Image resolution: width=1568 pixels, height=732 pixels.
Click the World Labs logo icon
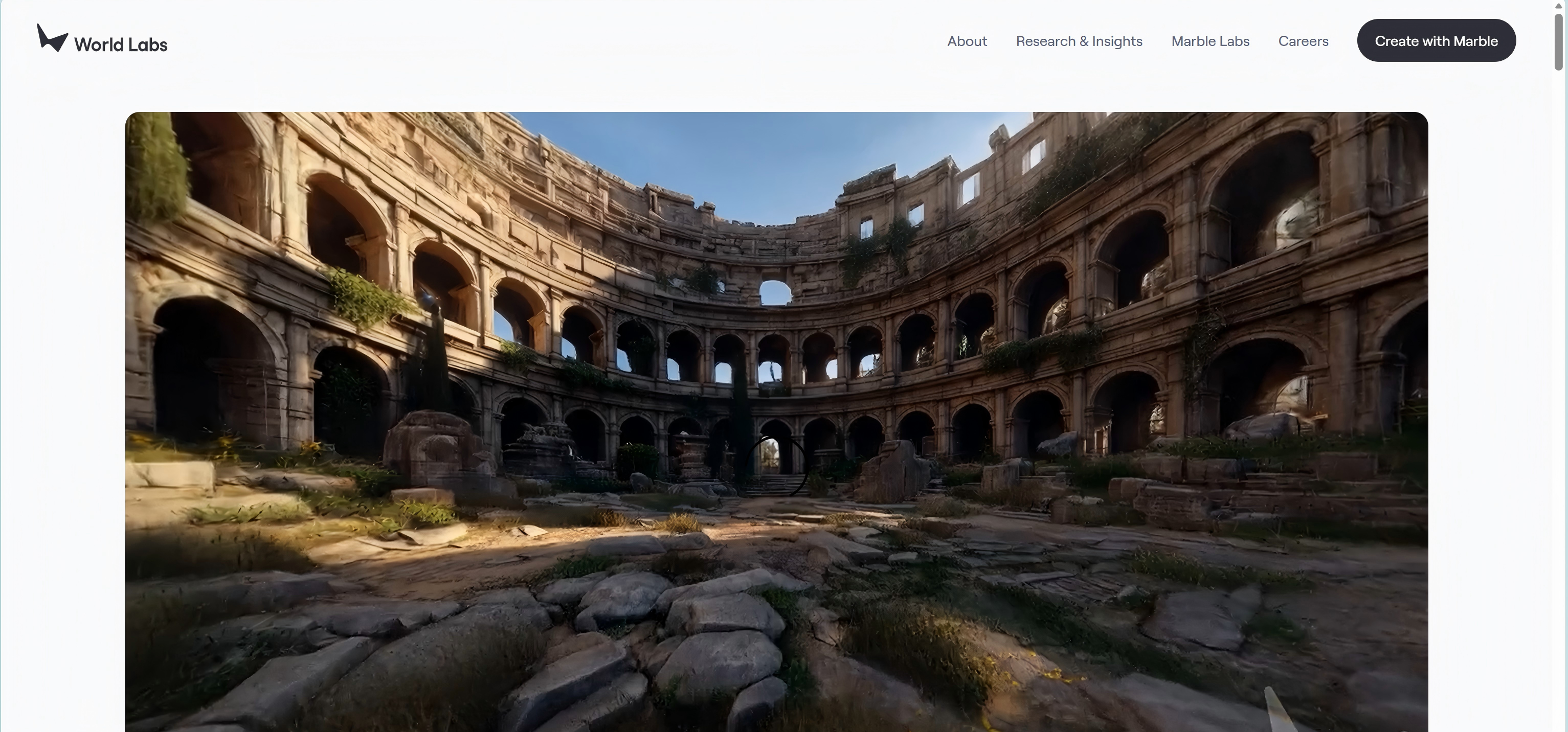(52, 38)
